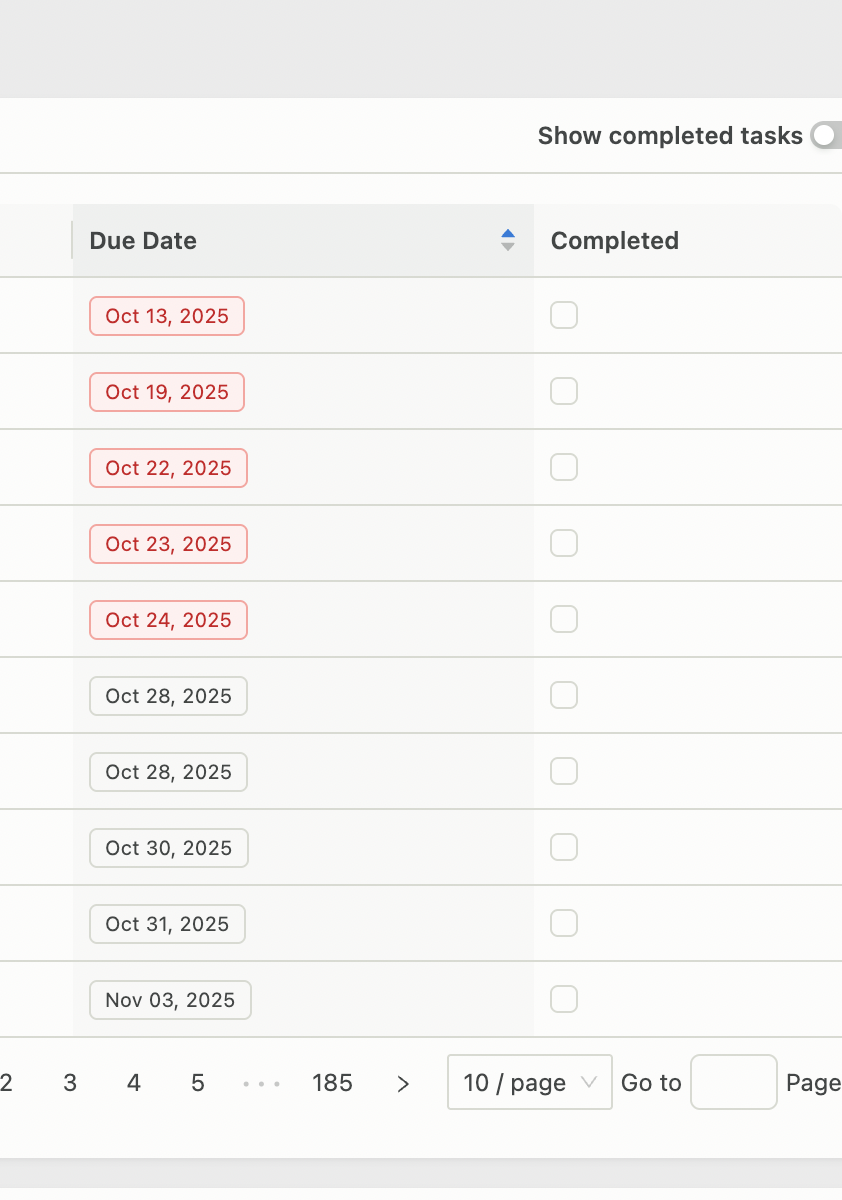Check the Completed box for Oct 13, 2025
Screen dimensions: 842x1200
coord(564,316)
